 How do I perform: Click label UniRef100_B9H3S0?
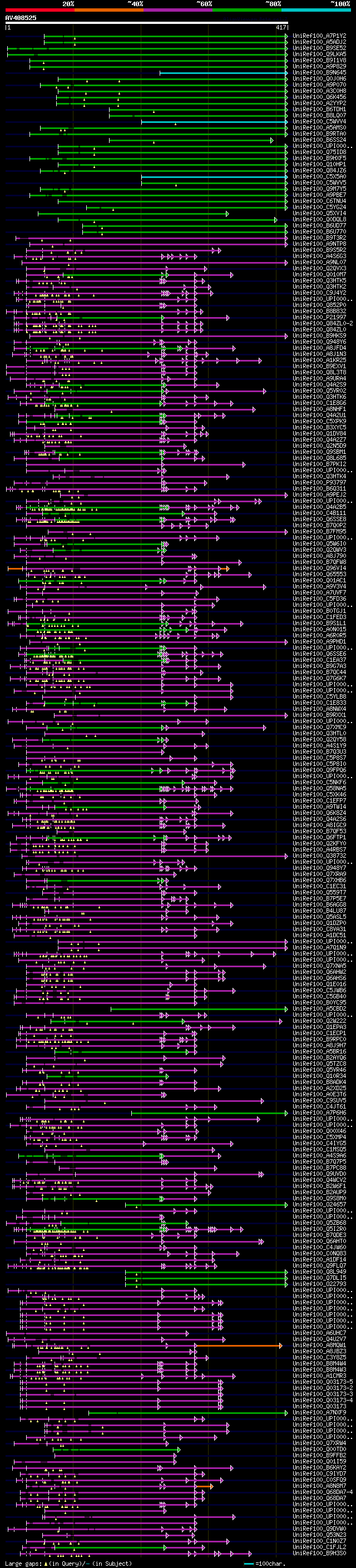coord(319,1553)
